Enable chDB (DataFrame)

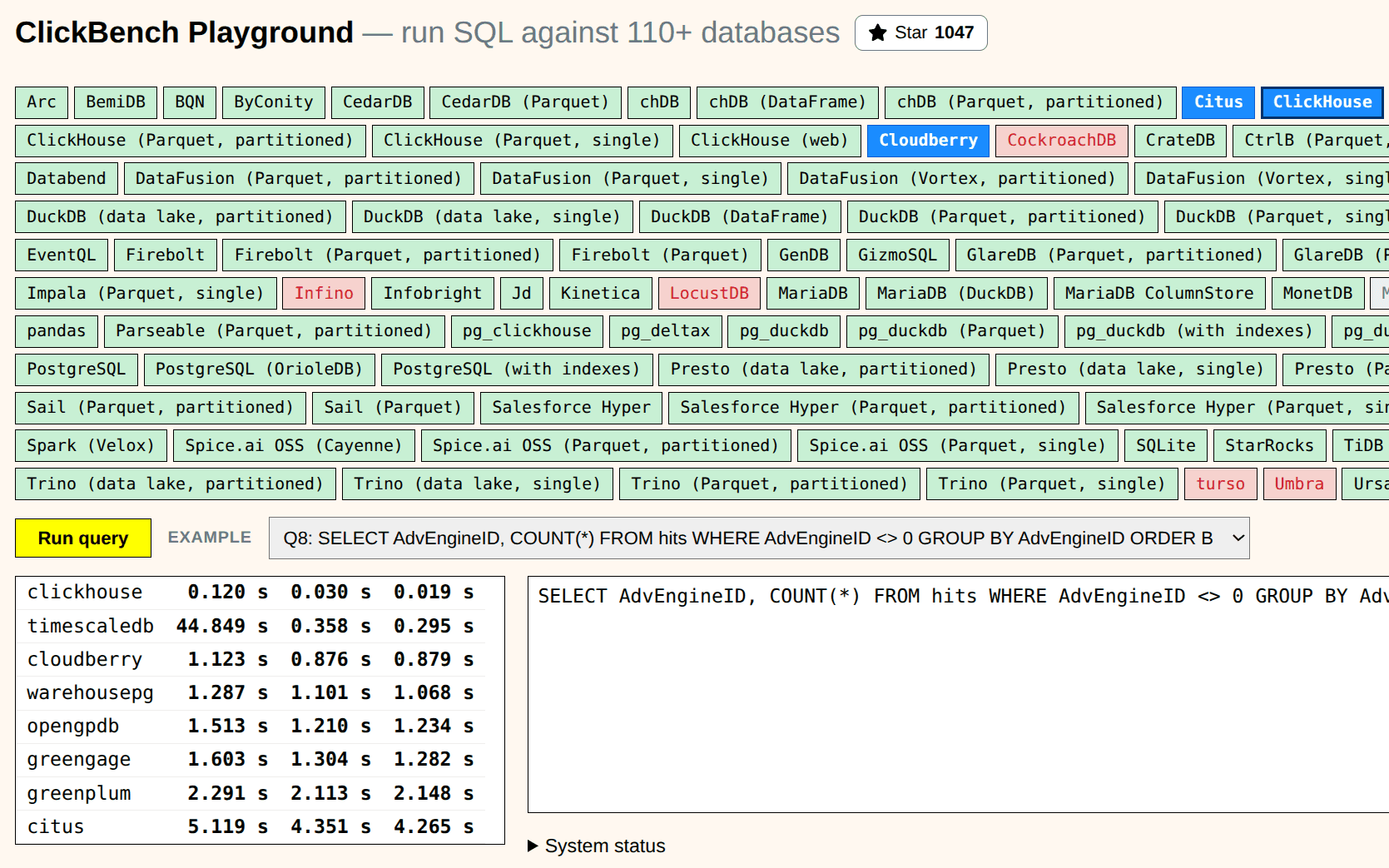(x=787, y=102)
